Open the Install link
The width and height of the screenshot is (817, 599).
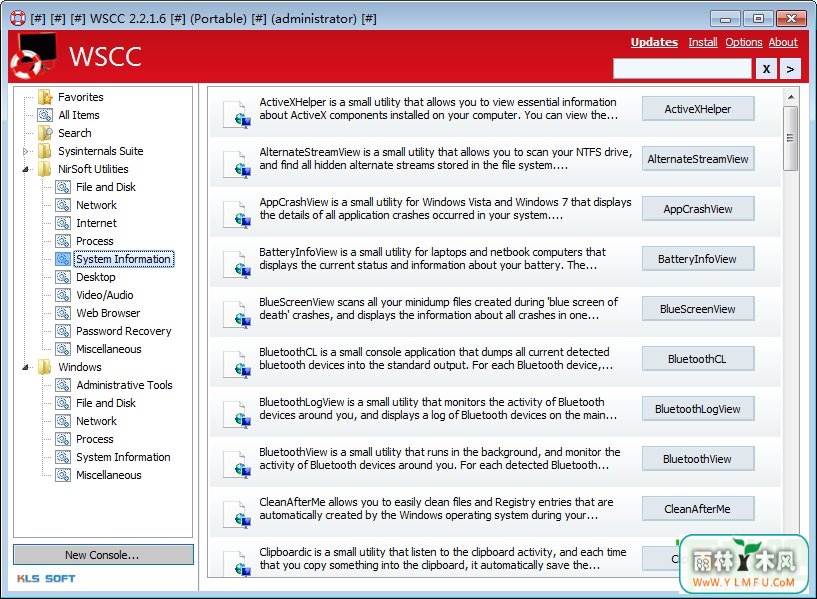pyautogui.click(x=702, y=42)
